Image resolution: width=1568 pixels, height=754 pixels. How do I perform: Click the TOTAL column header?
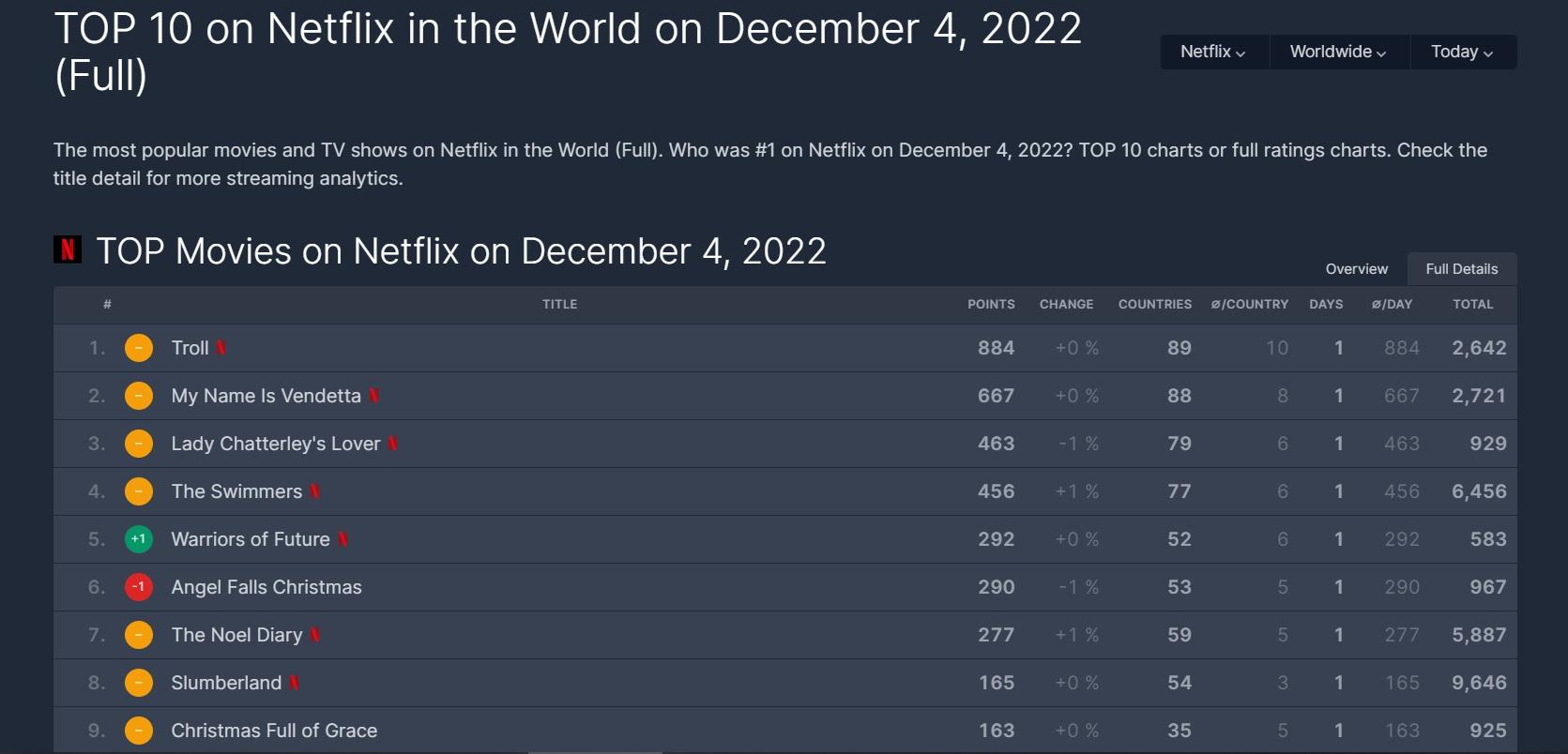tap(1472, 304)
